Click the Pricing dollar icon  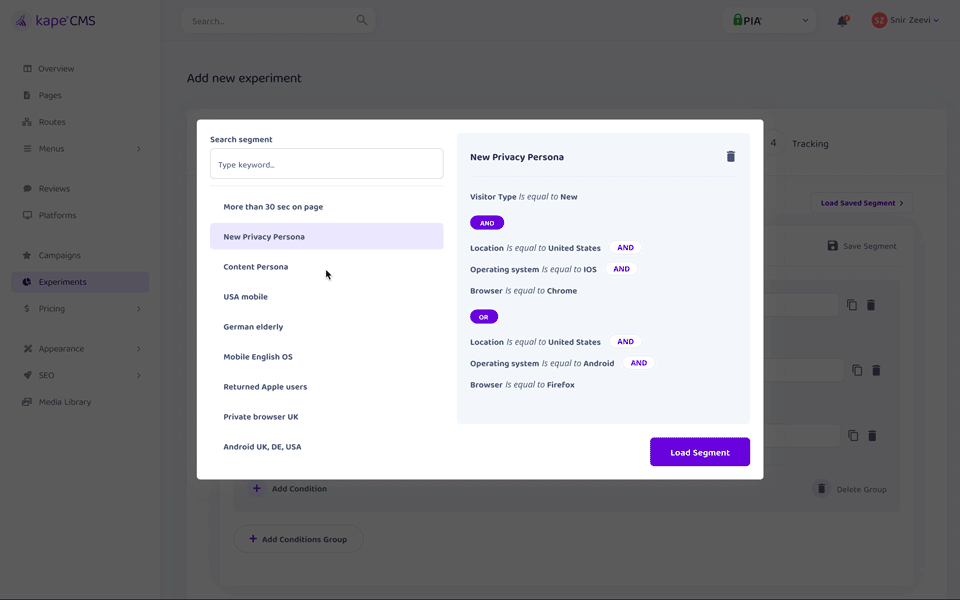click(x=26, y=309)
